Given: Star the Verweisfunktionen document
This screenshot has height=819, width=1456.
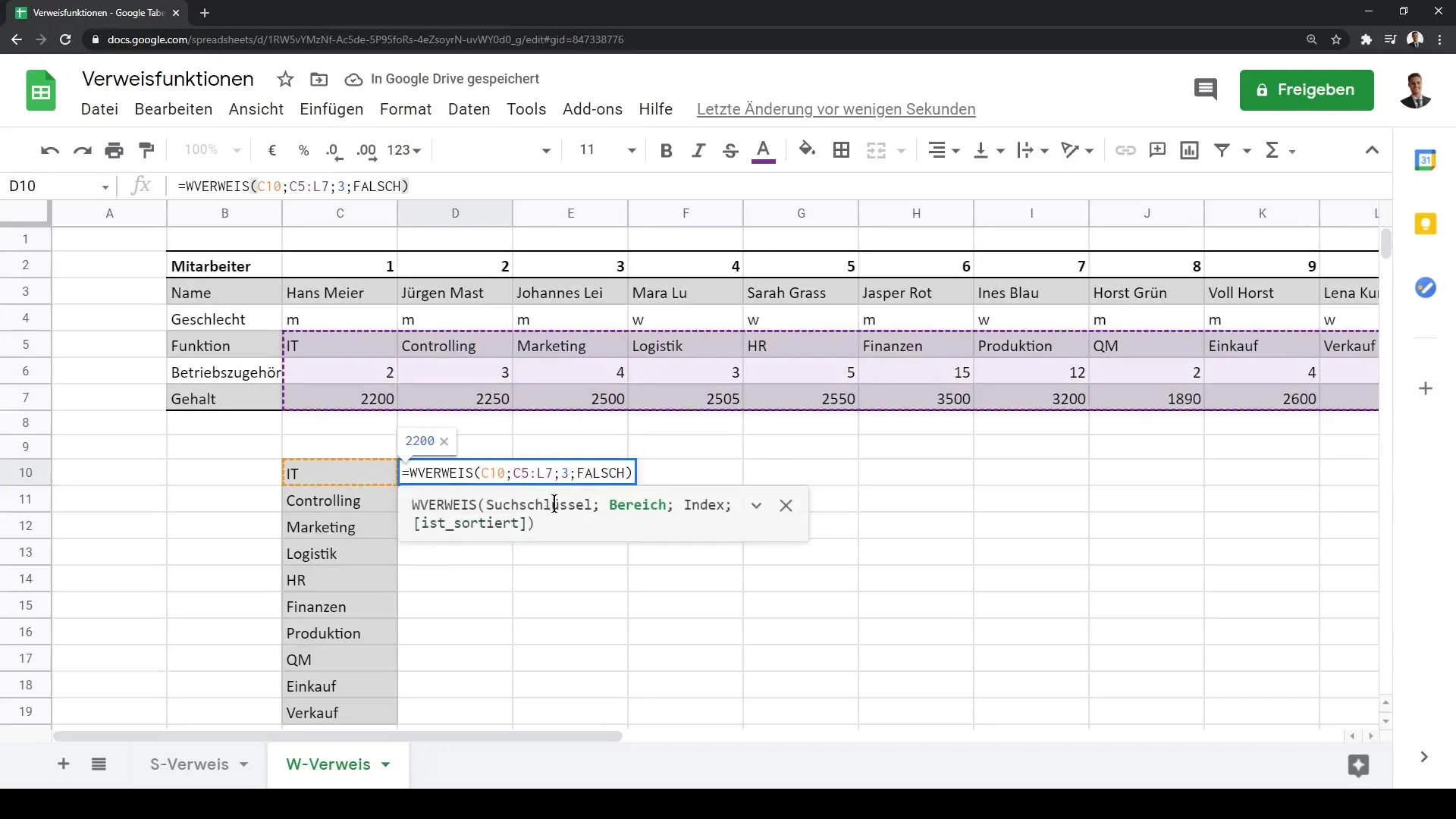Looking at the screenshot, I should coord(285,79).
